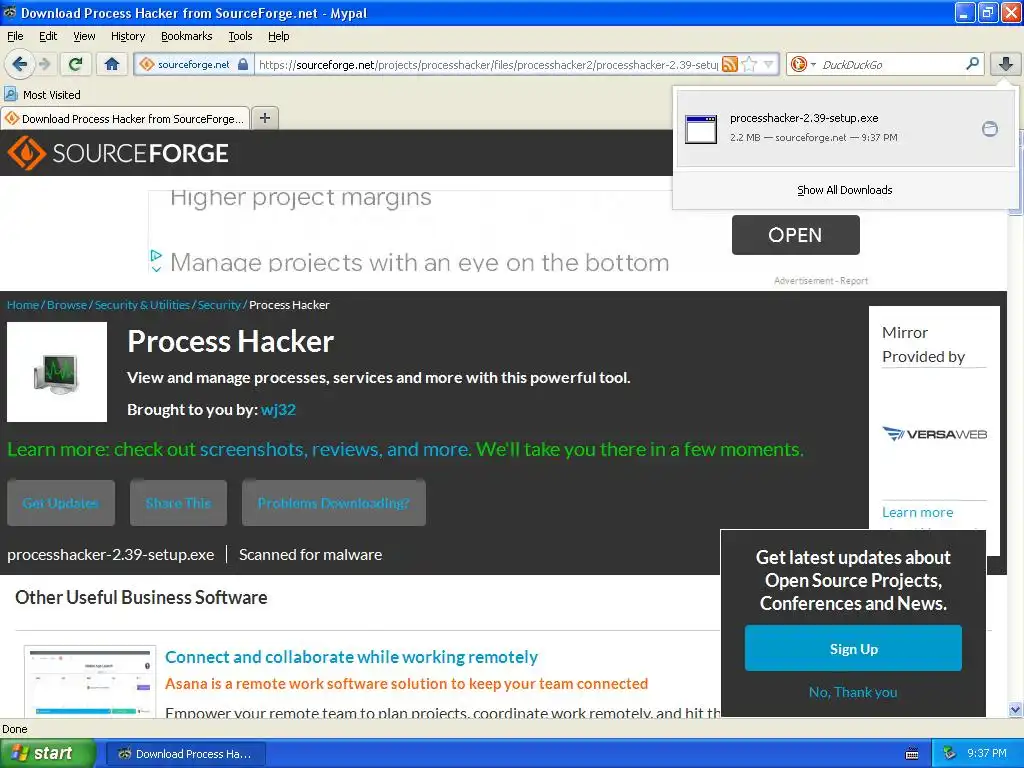Click the OPEN advertisement button
Screen dimensions: 1024x768
795,235
